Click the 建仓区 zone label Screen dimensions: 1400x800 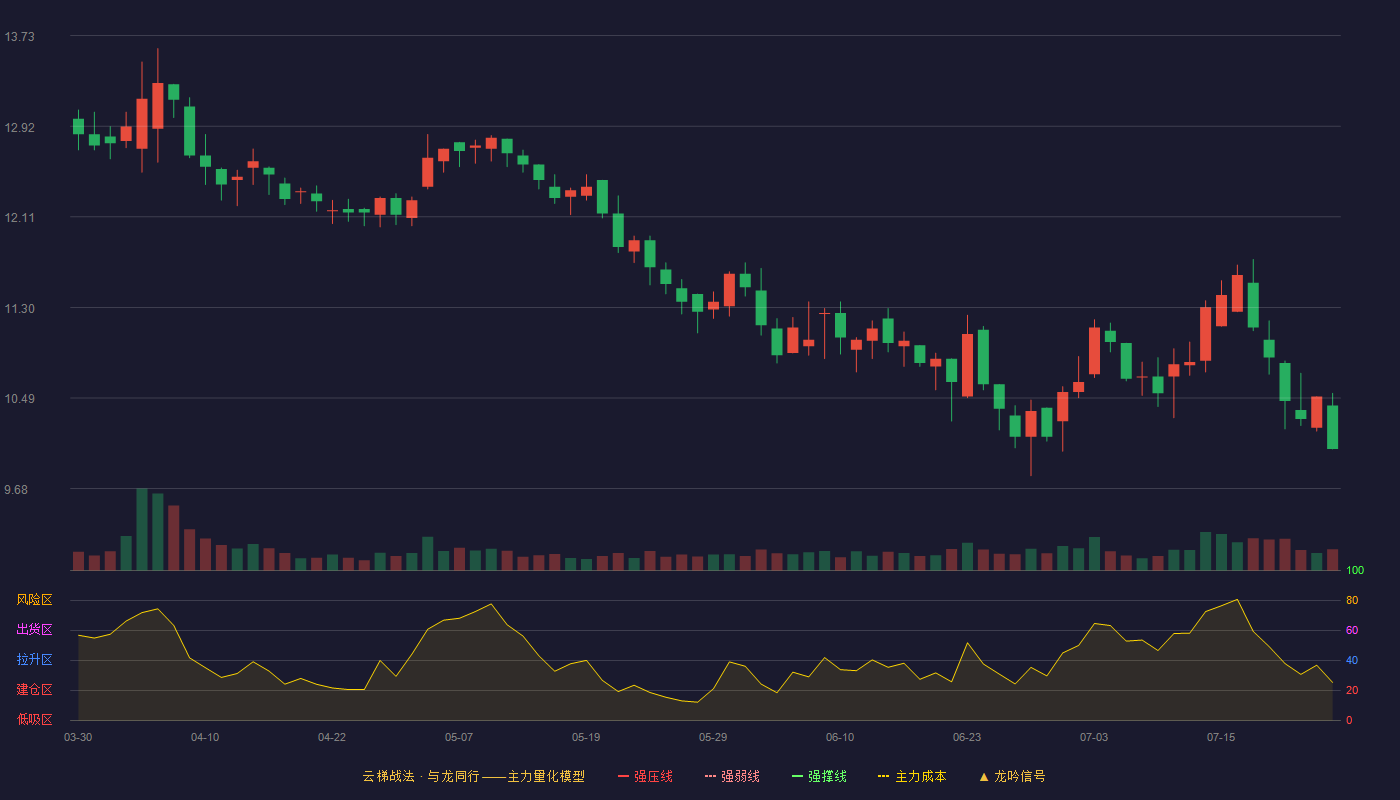[34, 690]
